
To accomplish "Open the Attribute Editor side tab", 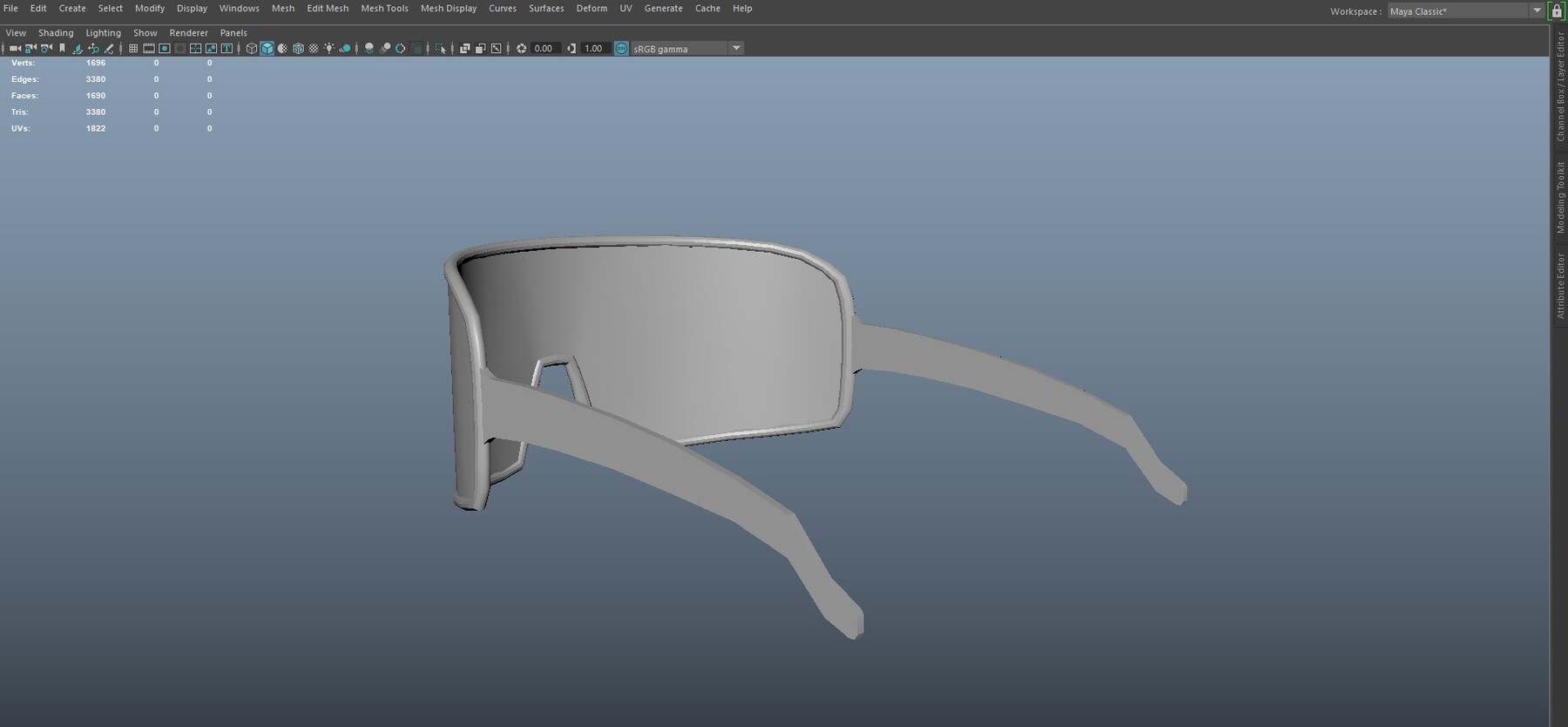I will [x=1560, y=285].
